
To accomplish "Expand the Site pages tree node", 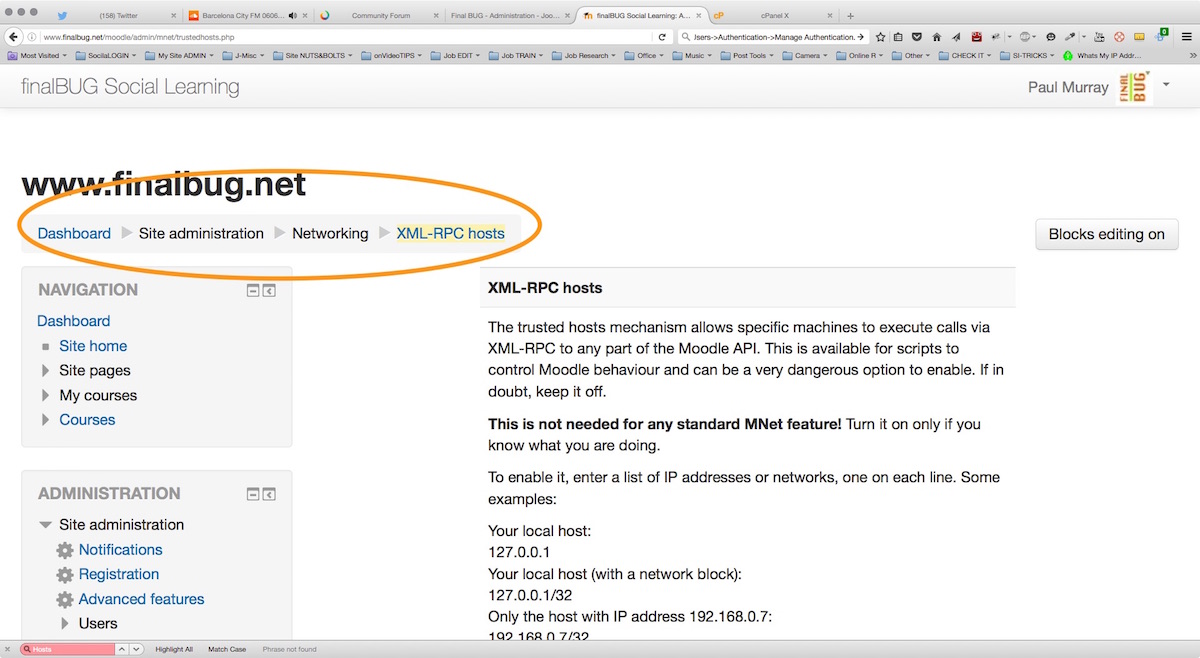I will [46, 371].
